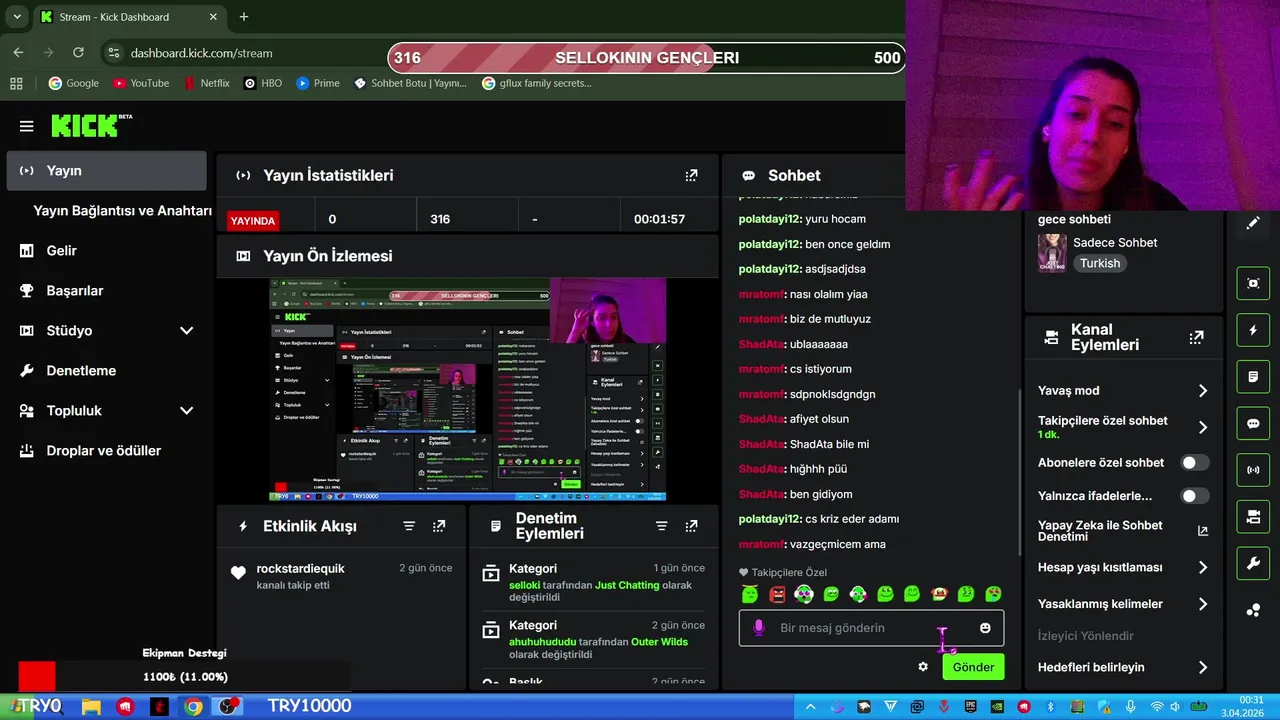Pop out the Kanal Eylemleri panel
1280x720 pixels.
pos(1196,338)
